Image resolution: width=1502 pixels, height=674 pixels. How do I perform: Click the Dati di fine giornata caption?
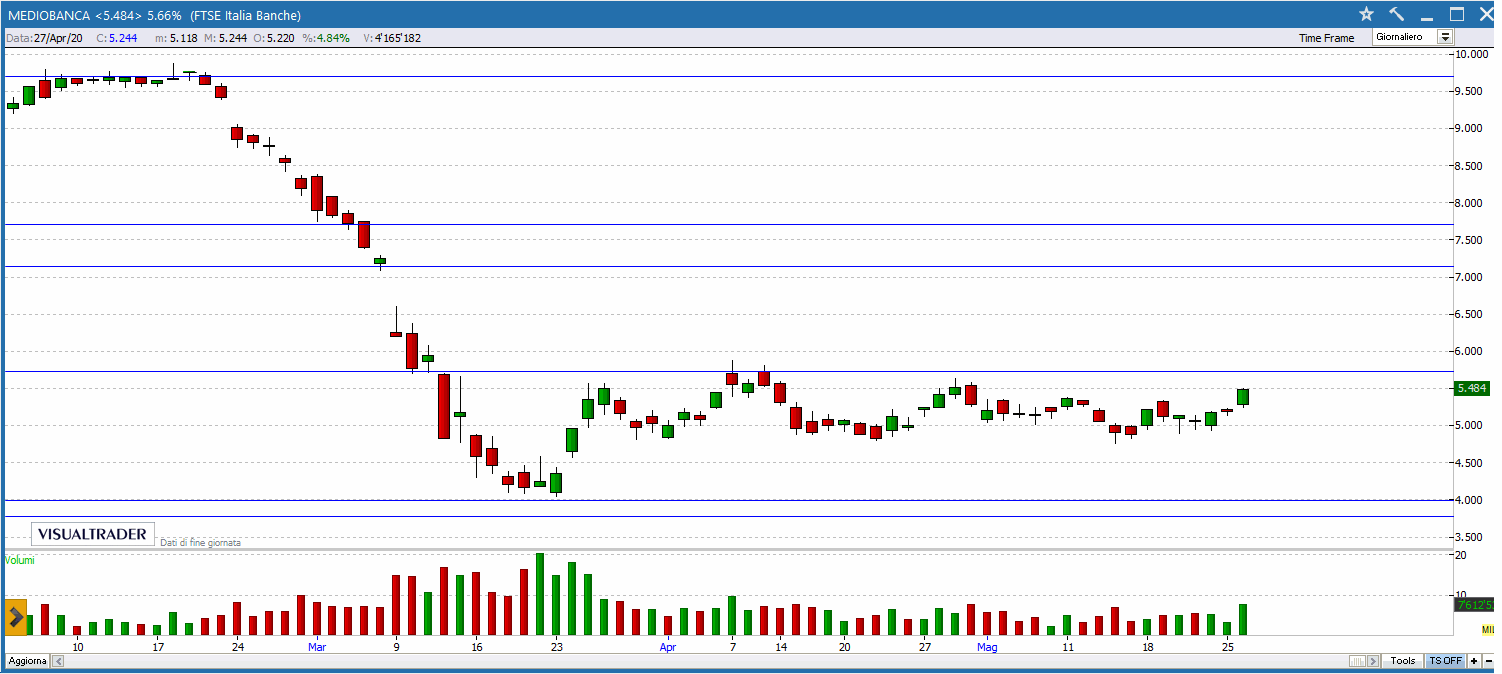pos(200,542)
